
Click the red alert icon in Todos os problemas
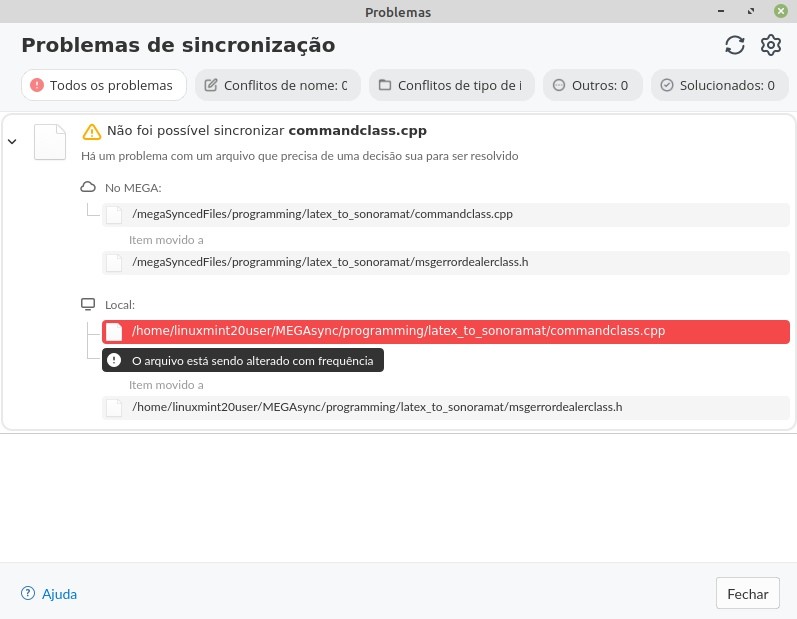pyautogui.click(x=37, y=85)
